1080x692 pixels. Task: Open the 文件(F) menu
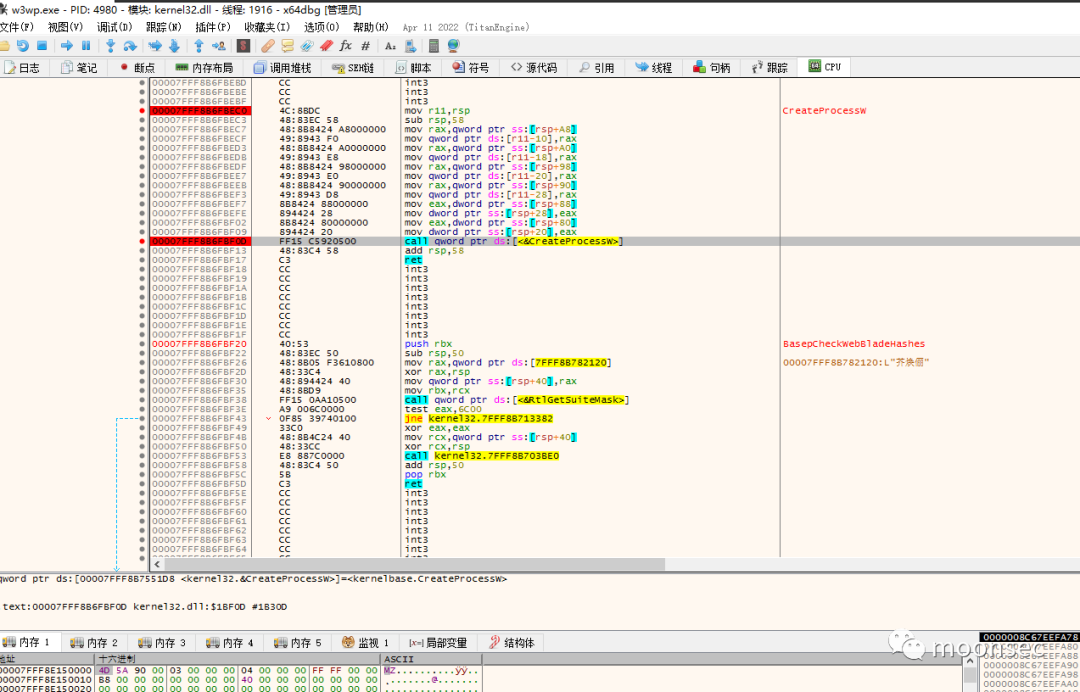click(17, 28)
